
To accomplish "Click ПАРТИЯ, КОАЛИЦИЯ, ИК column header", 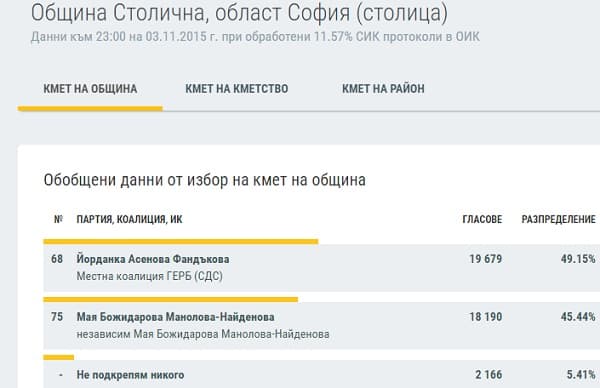I will click(129, 219).
